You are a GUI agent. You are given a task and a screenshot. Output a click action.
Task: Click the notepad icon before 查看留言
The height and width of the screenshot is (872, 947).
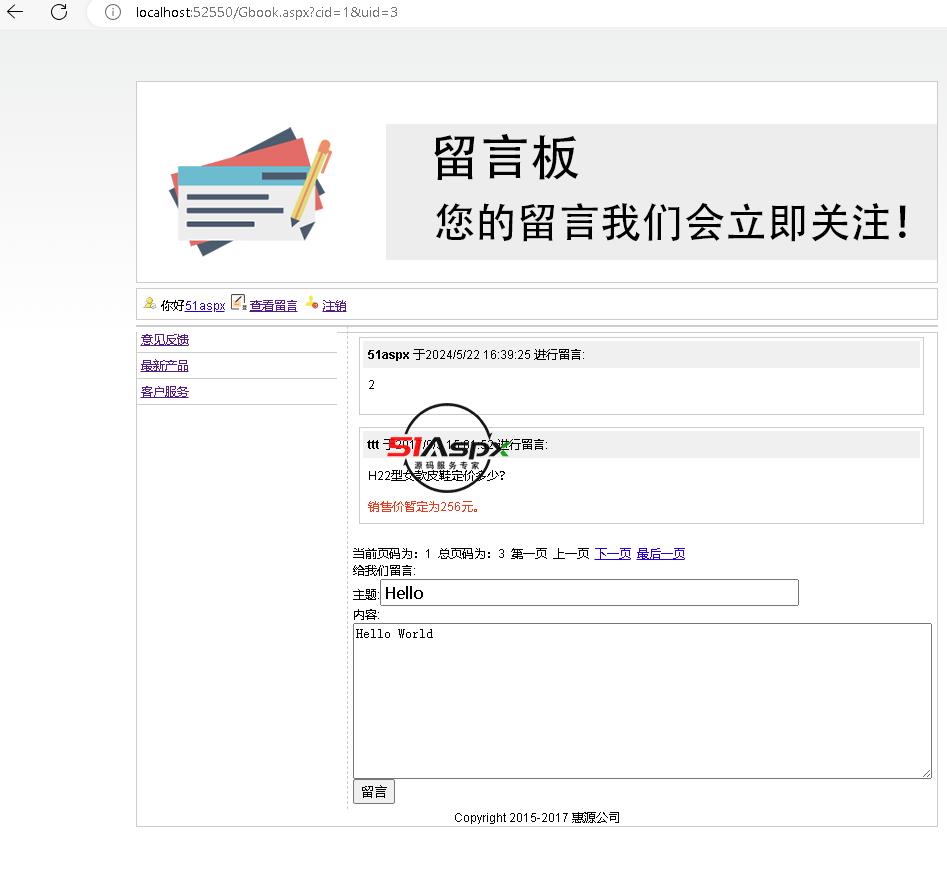click(x=238, y=303)
